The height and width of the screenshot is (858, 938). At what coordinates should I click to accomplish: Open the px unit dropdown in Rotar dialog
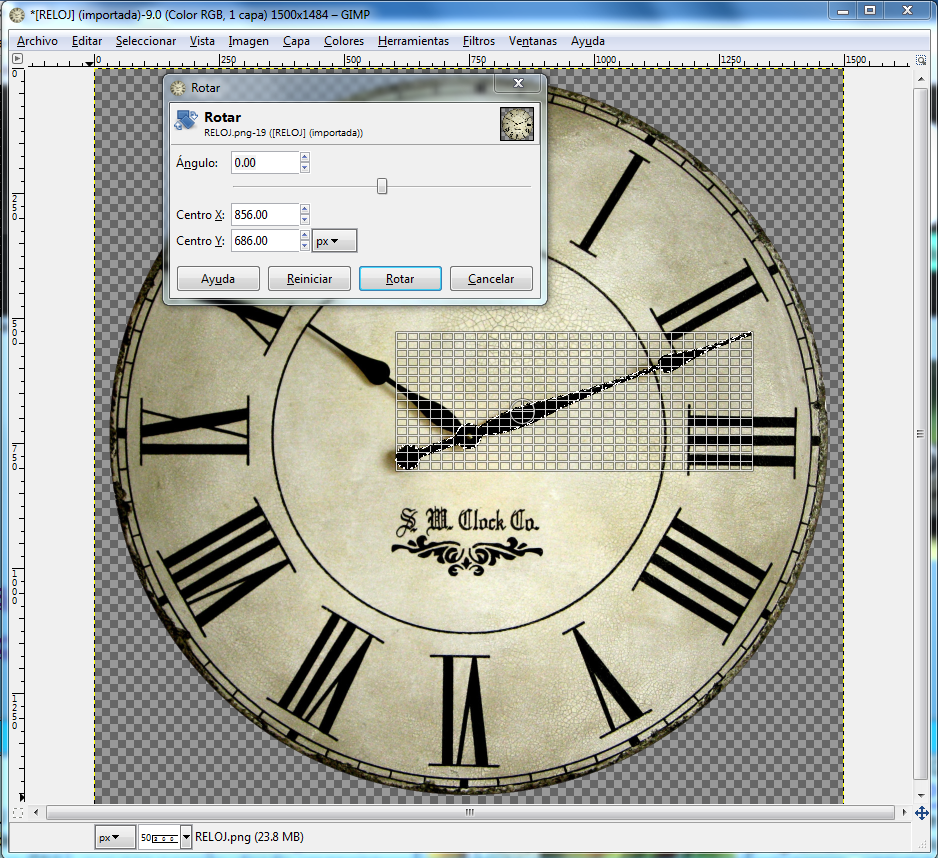pos(334,241)
